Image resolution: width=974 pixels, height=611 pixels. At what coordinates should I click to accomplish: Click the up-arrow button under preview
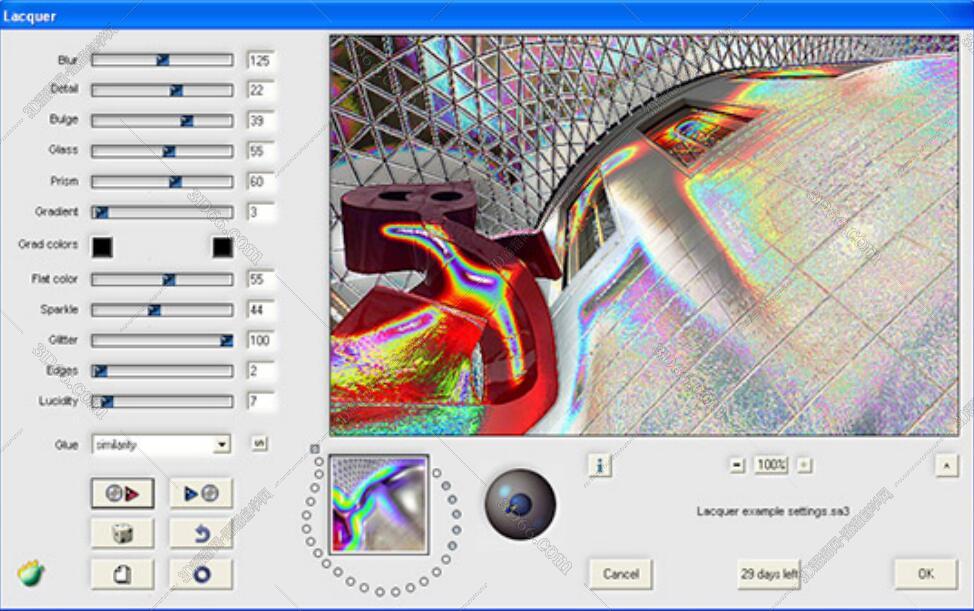click(946, 465)
